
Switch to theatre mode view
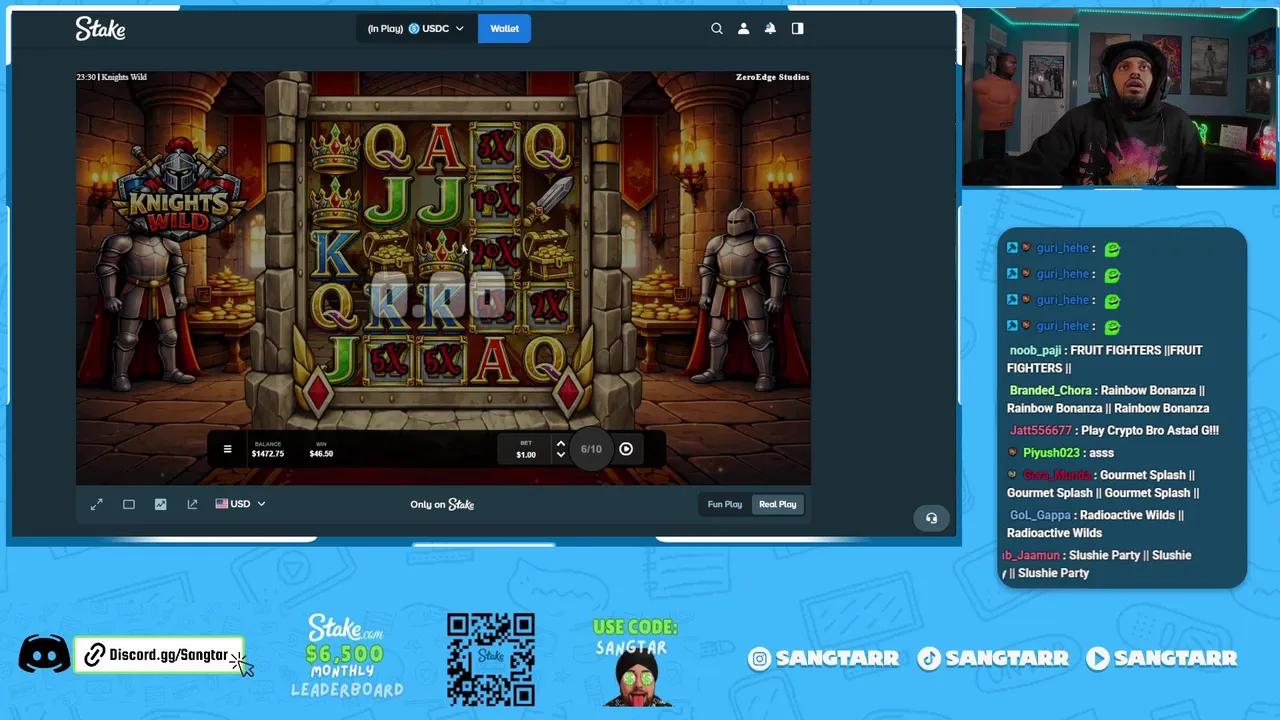point(129,504)
